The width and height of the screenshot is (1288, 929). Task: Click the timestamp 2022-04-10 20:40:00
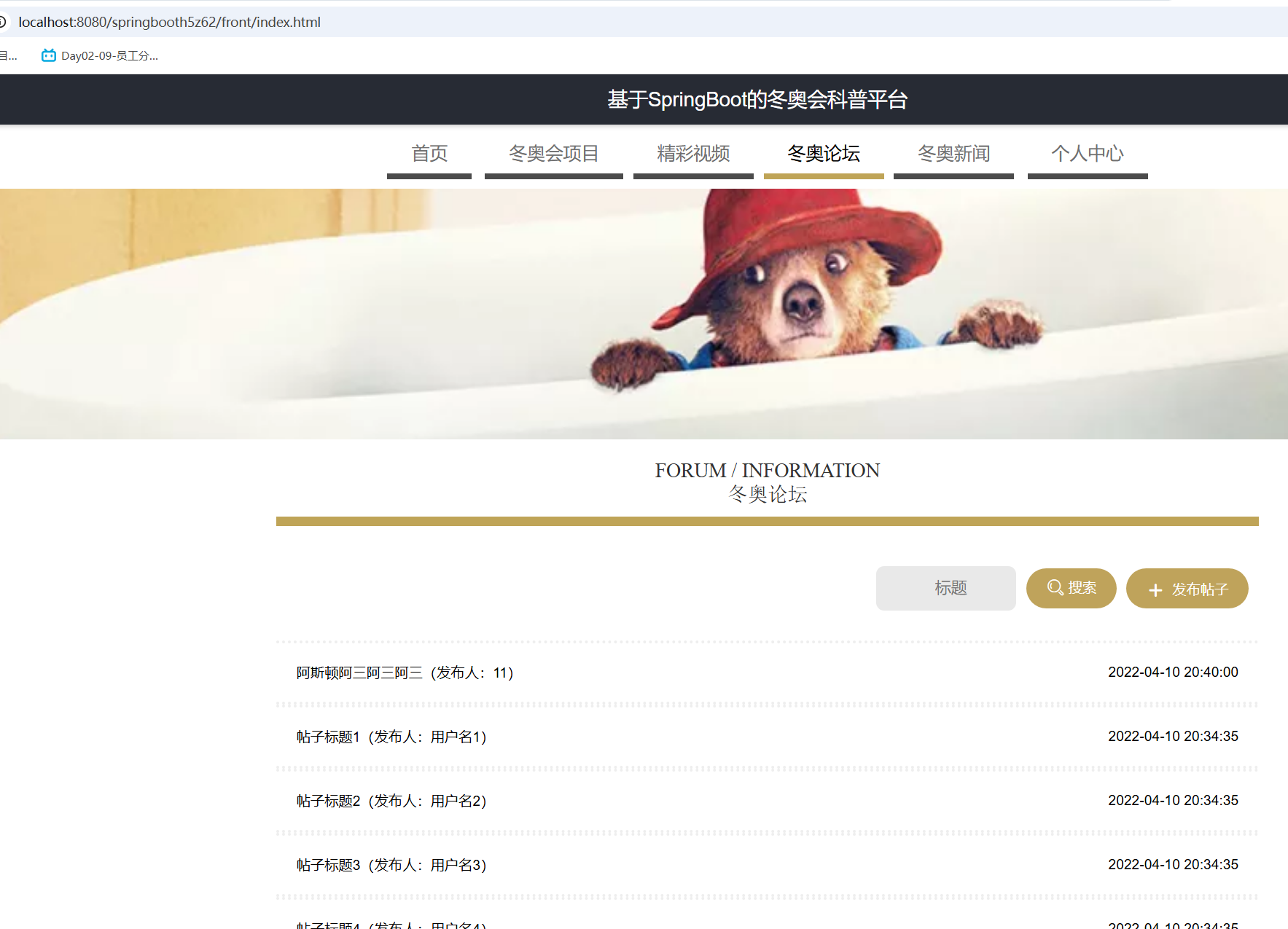[x=1173, y=672]
